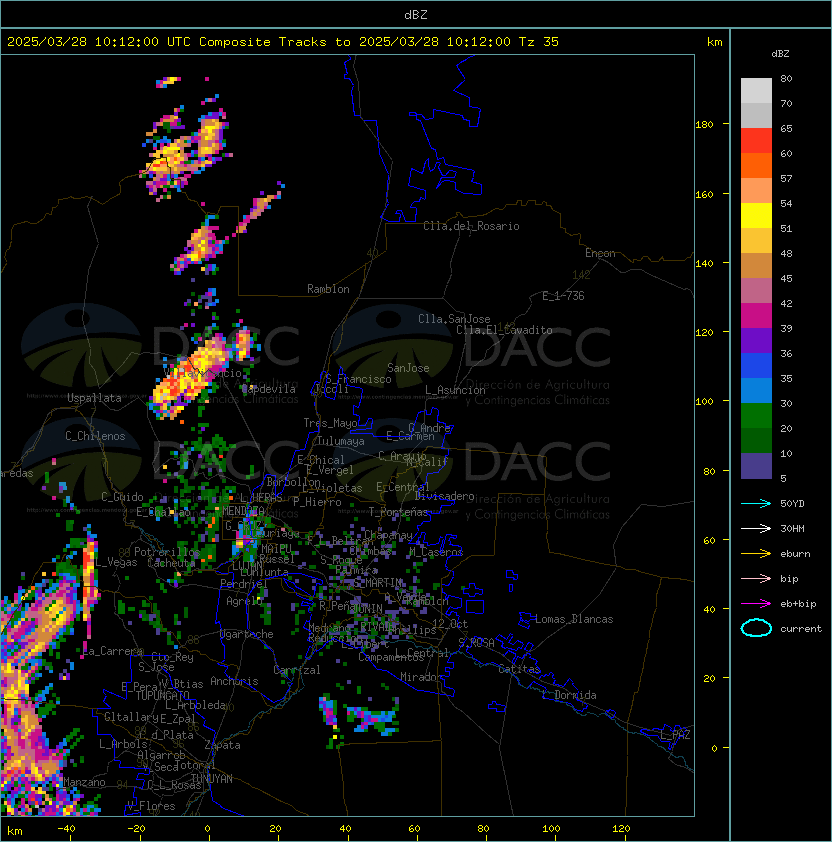Click the 'TUNUYAN' label
The height and width of the screenshot is (842, 832).
[212, 779]
